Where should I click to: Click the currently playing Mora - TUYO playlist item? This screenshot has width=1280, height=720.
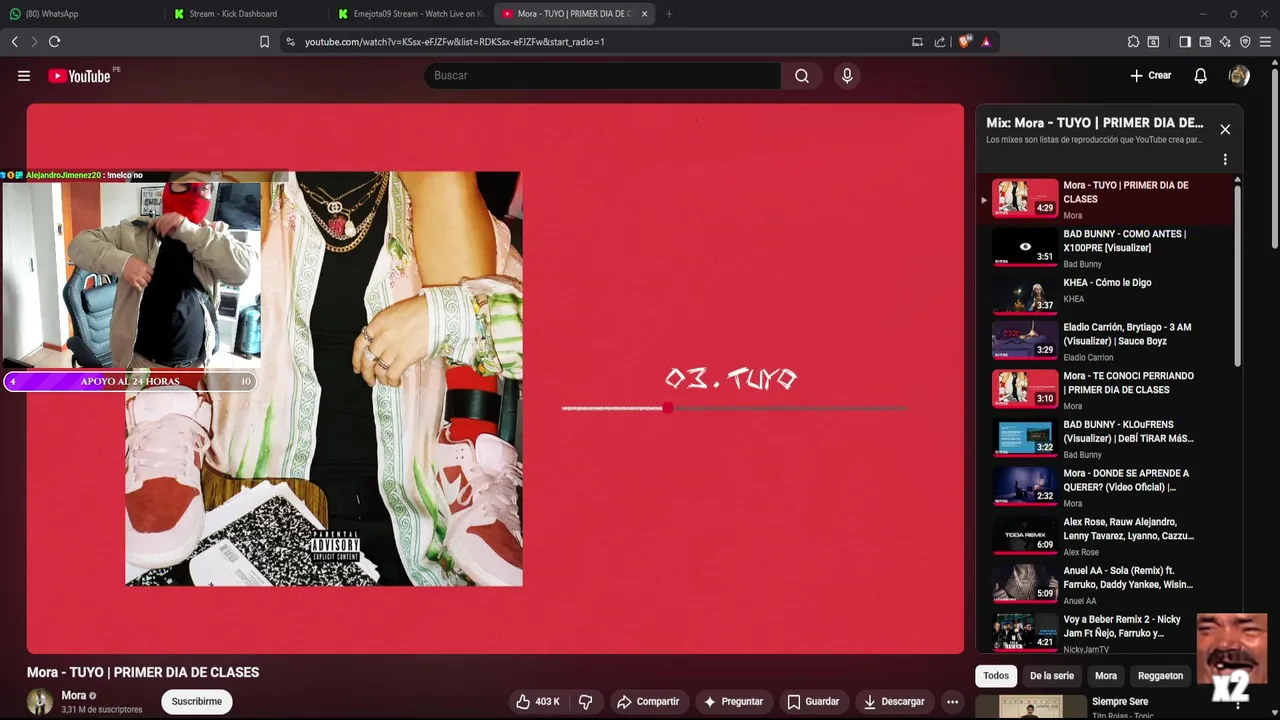pos(1107,200)
